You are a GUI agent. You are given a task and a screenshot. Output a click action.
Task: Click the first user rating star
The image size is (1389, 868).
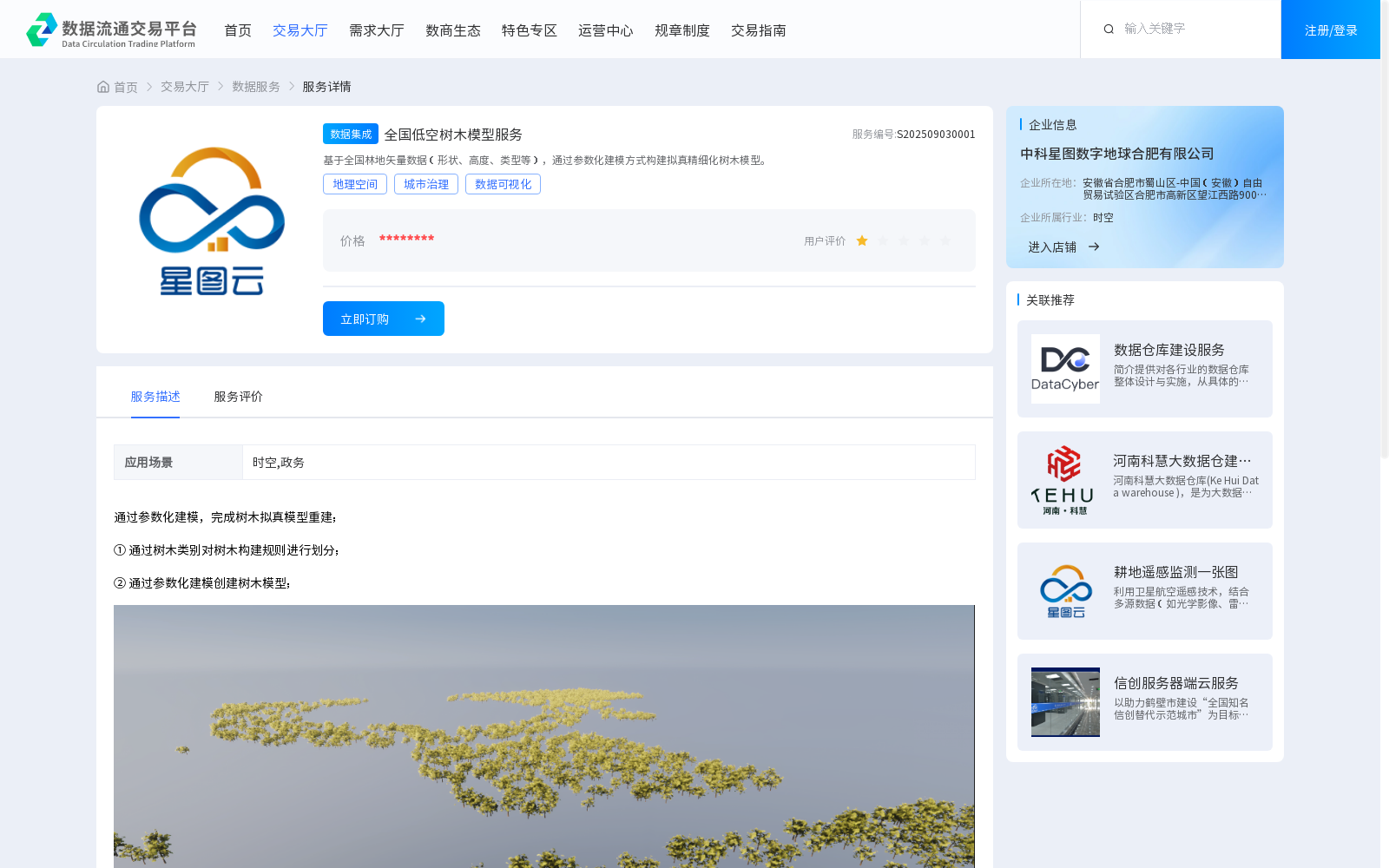(x=862, y=240)
